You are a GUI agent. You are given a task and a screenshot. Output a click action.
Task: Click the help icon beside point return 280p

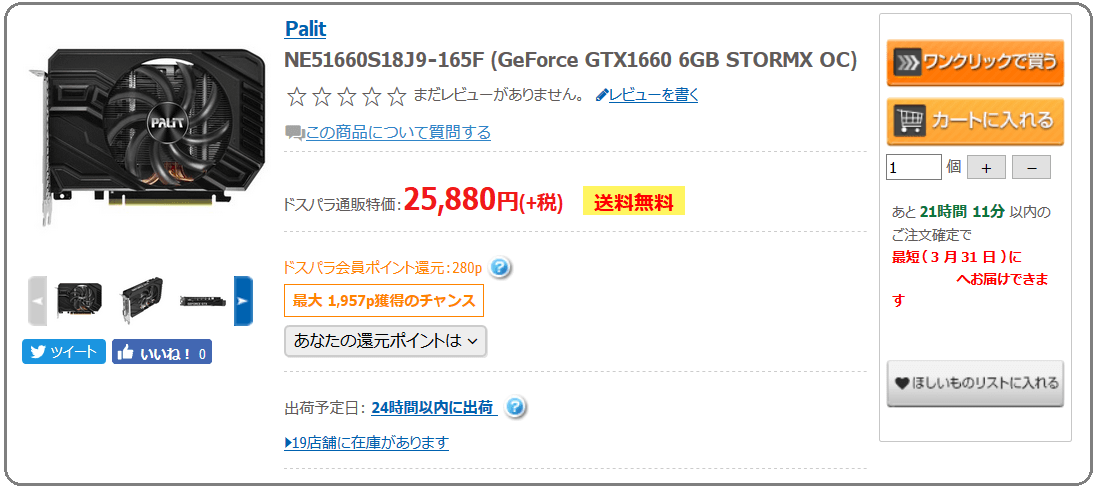501,267
